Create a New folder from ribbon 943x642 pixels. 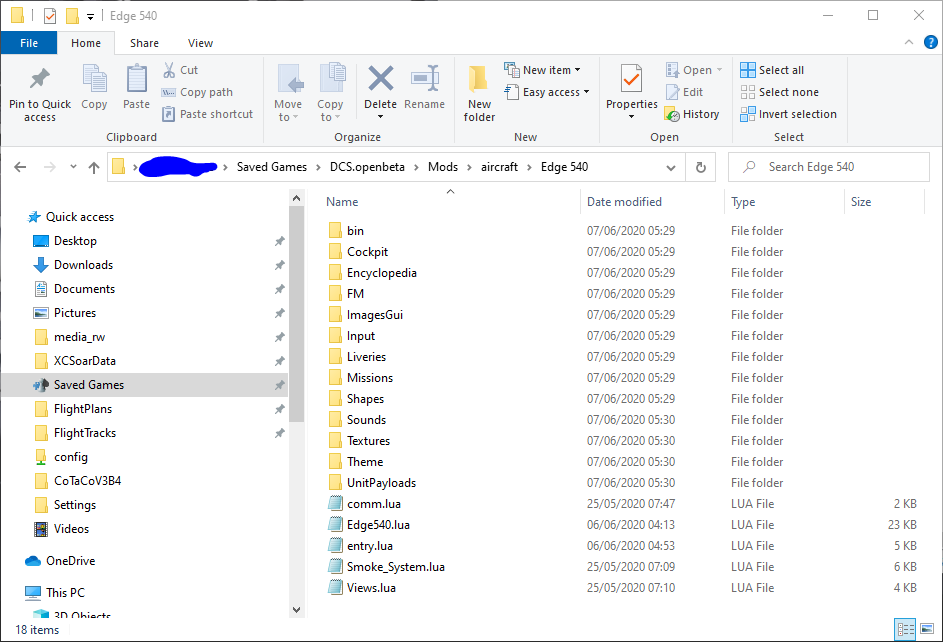pos(479,93)
